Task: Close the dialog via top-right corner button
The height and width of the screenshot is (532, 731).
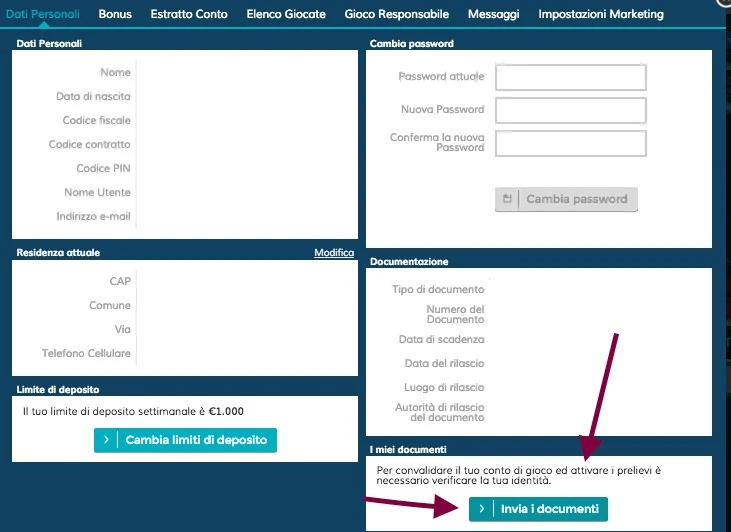Action: (725, 2)
